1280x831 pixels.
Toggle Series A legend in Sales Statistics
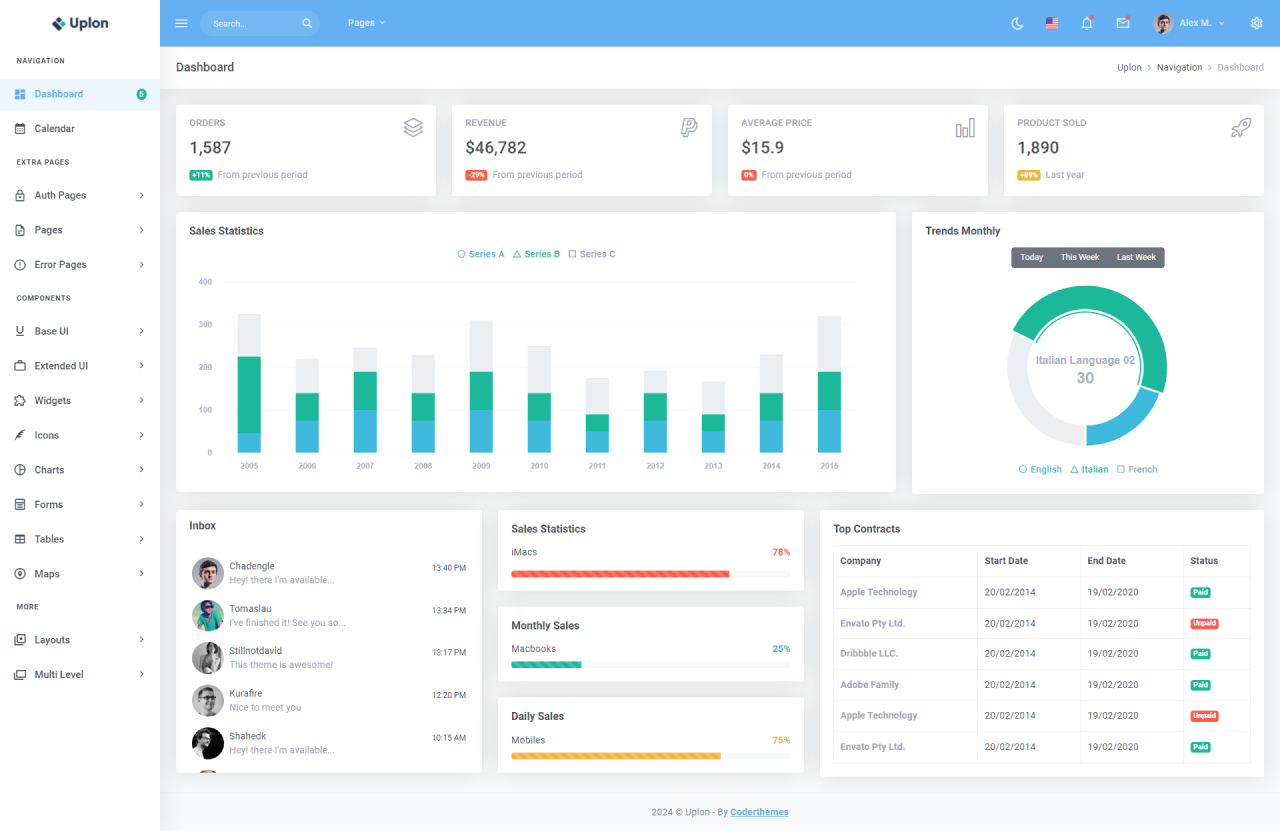(x=481, y=254)
